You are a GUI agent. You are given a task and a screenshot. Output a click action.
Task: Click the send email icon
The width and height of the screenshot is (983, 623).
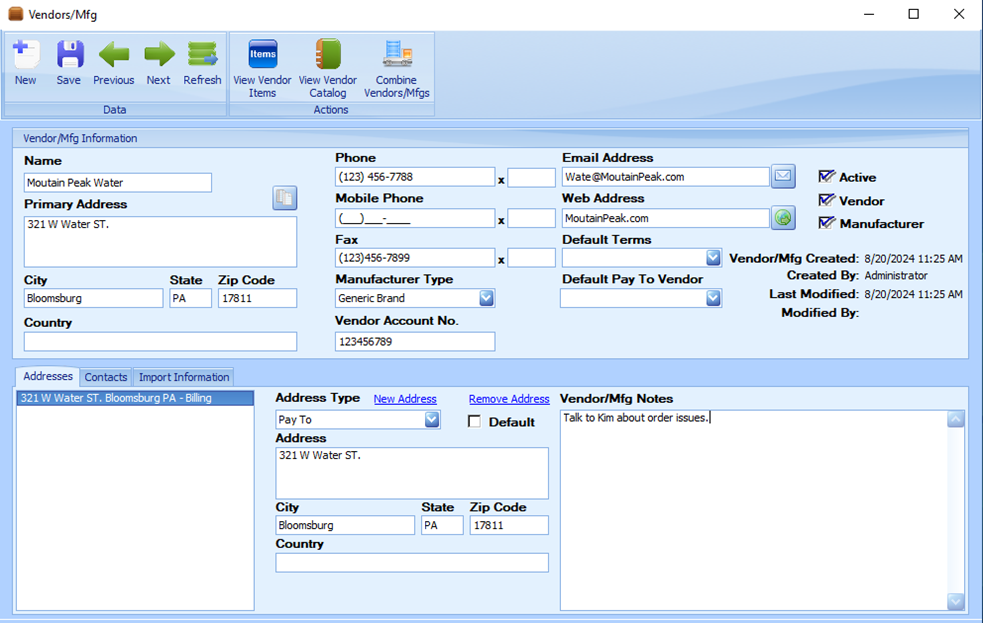[783, 176]
